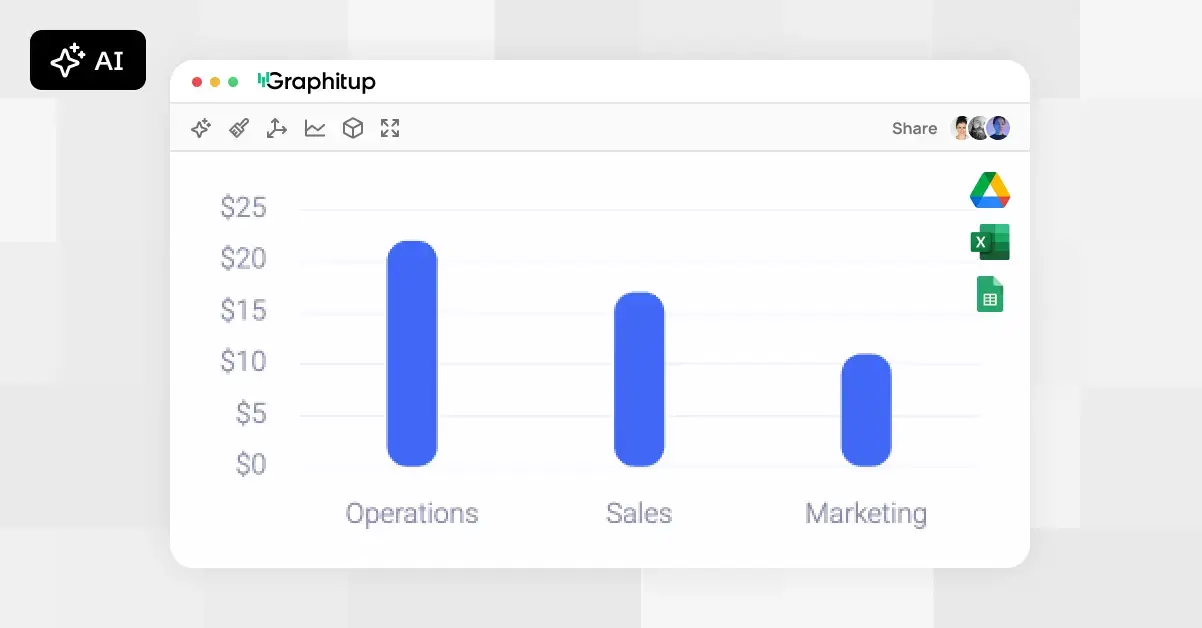Toggle the green traffic light control
The height and width of the screenshot is (628, 1202).
(x=231, y=82)
